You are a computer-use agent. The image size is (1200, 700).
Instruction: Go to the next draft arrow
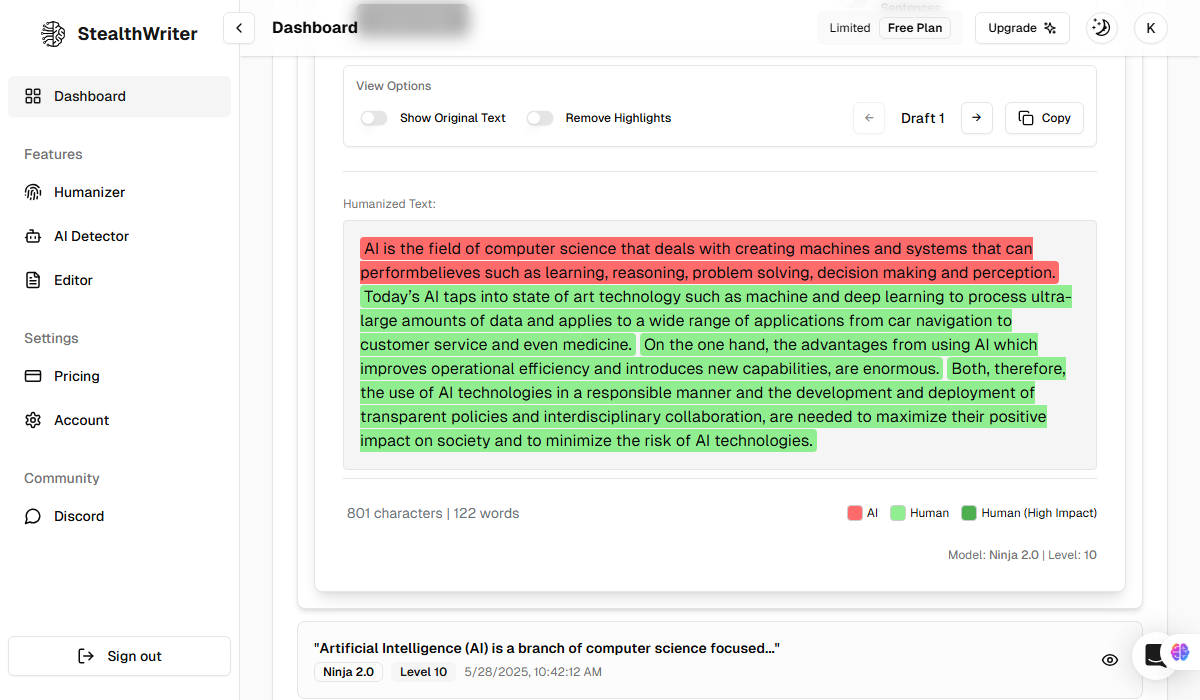click(977, 118)
